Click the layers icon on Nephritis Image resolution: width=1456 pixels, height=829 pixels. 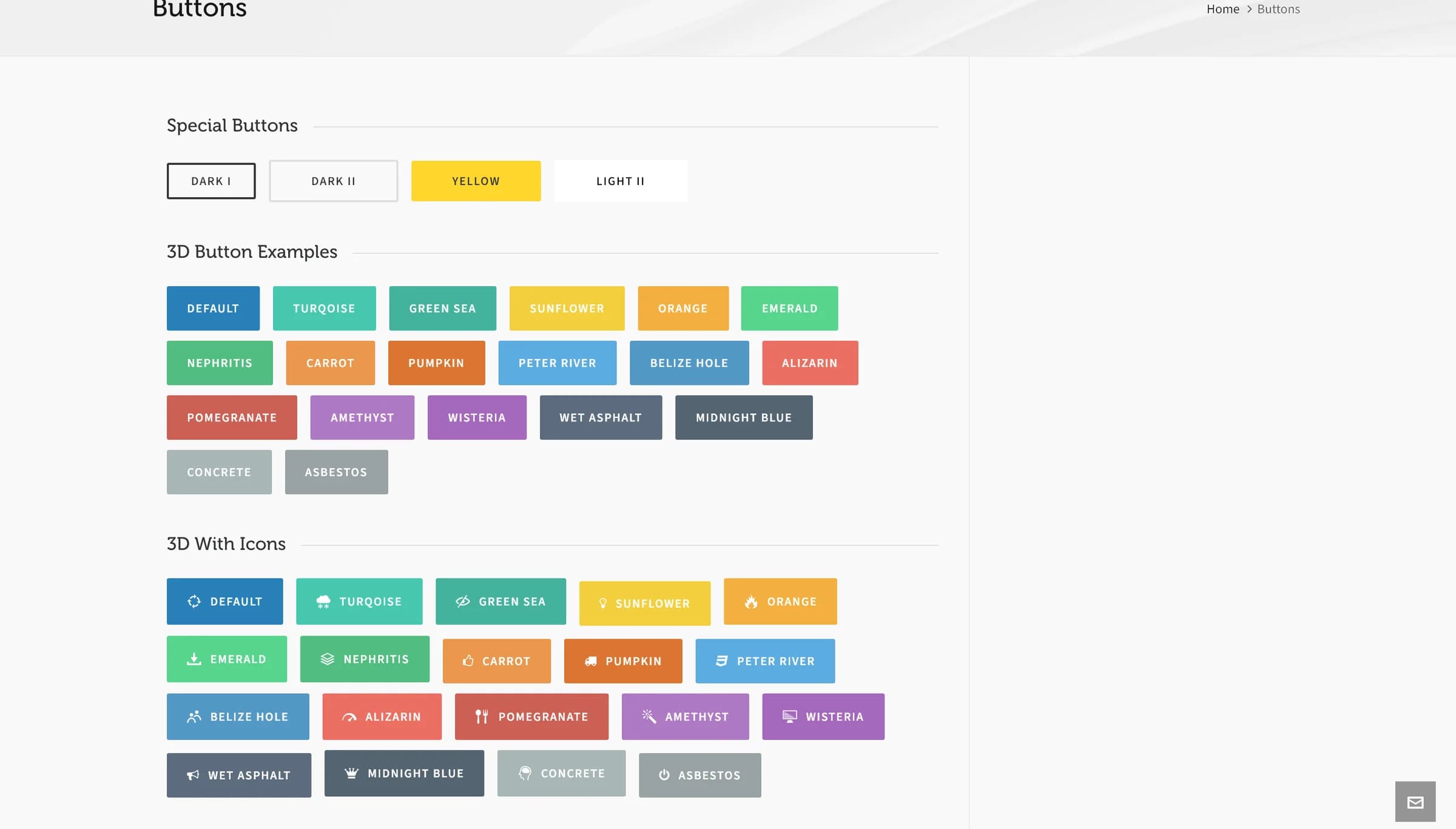(x=327, y=659)
